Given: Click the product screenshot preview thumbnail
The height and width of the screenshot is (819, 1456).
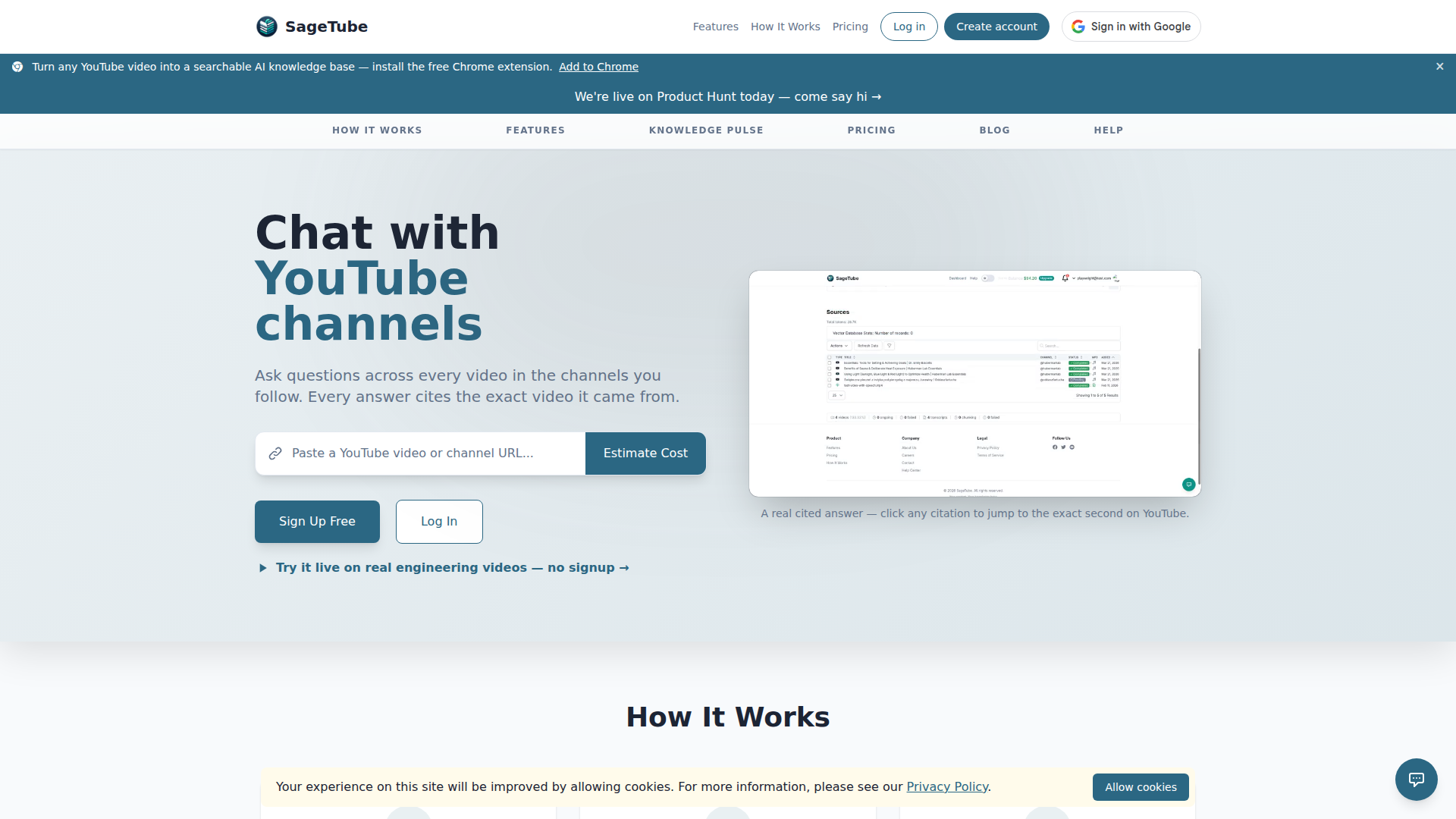Looking at the screenshot, I should (974, 384).
